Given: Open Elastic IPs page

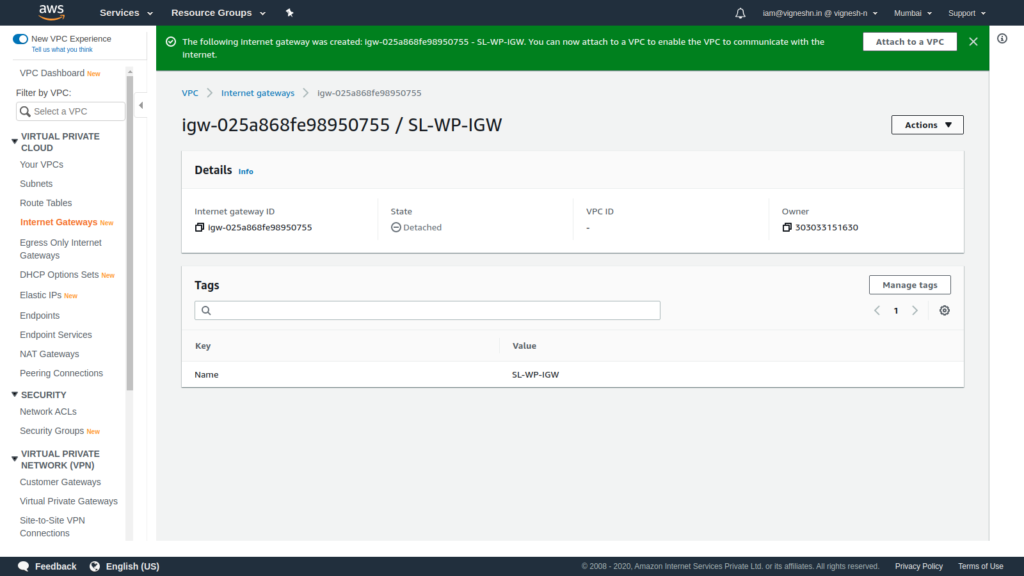Looking at the screenshot, I should pos(40,295).
